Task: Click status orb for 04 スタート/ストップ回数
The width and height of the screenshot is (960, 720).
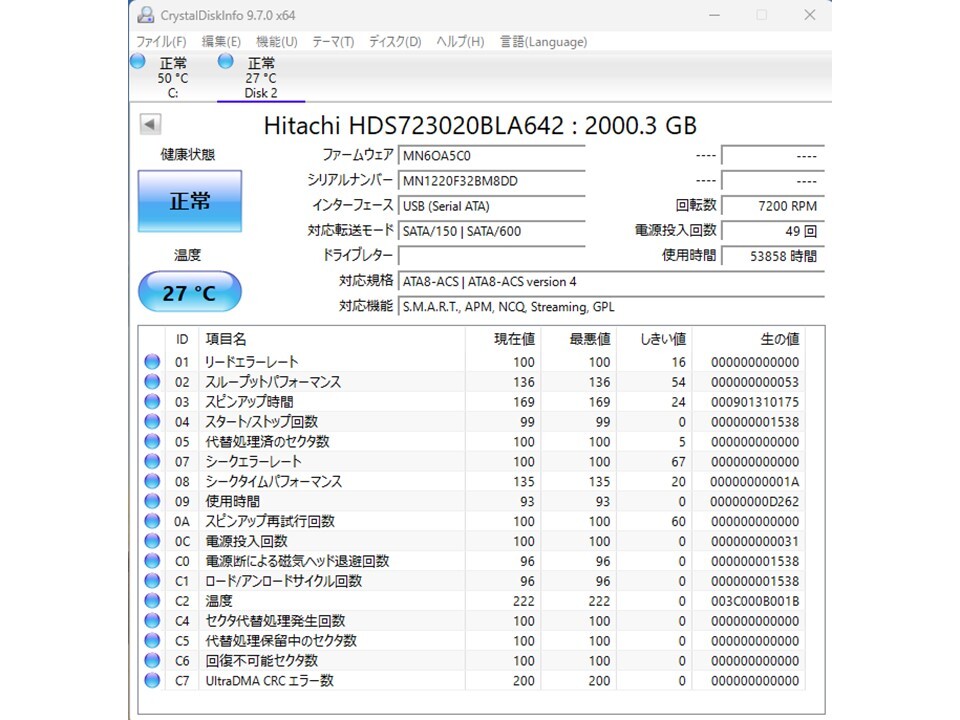Action: point(152,421)
